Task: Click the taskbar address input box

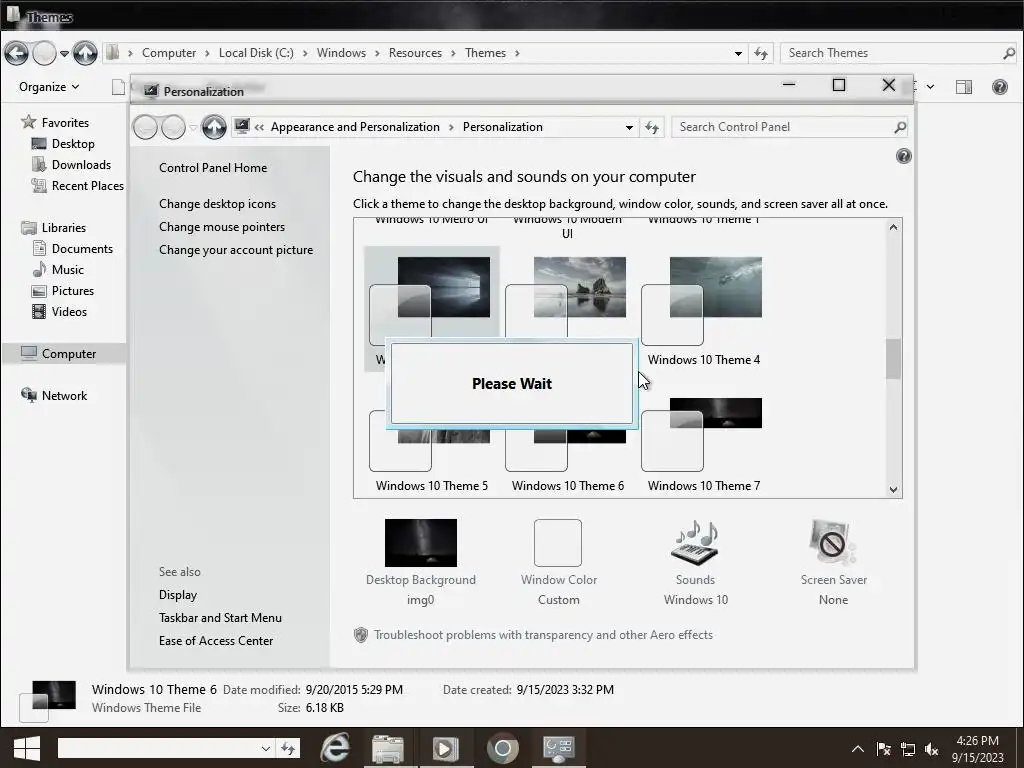Action: point(158,748)
